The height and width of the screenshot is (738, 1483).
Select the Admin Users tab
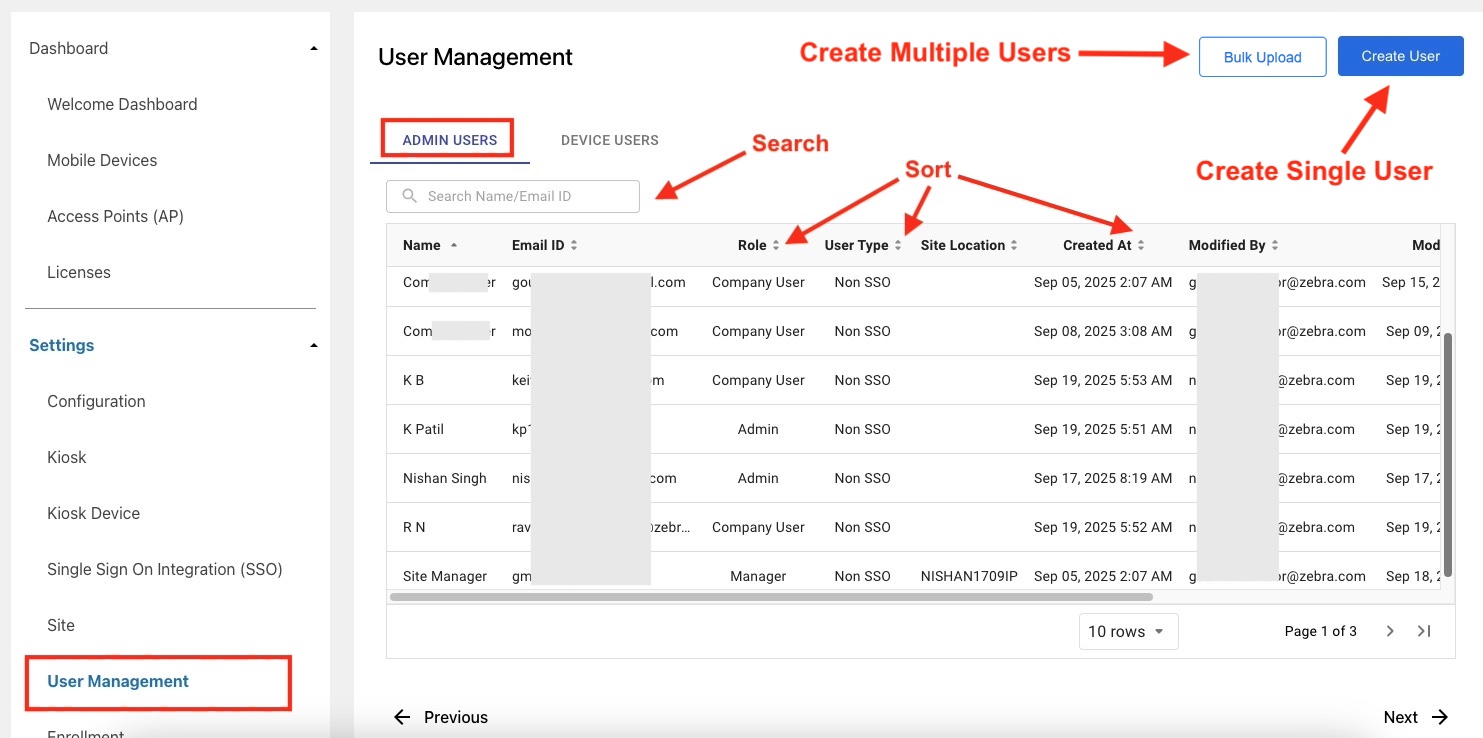pos(449,140)
